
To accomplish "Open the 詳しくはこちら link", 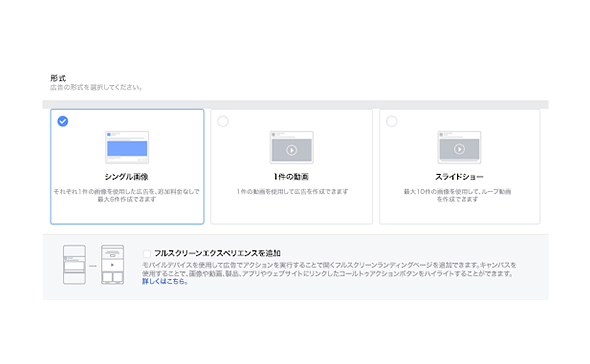I will pyautogui.click(x=165, y=281).
